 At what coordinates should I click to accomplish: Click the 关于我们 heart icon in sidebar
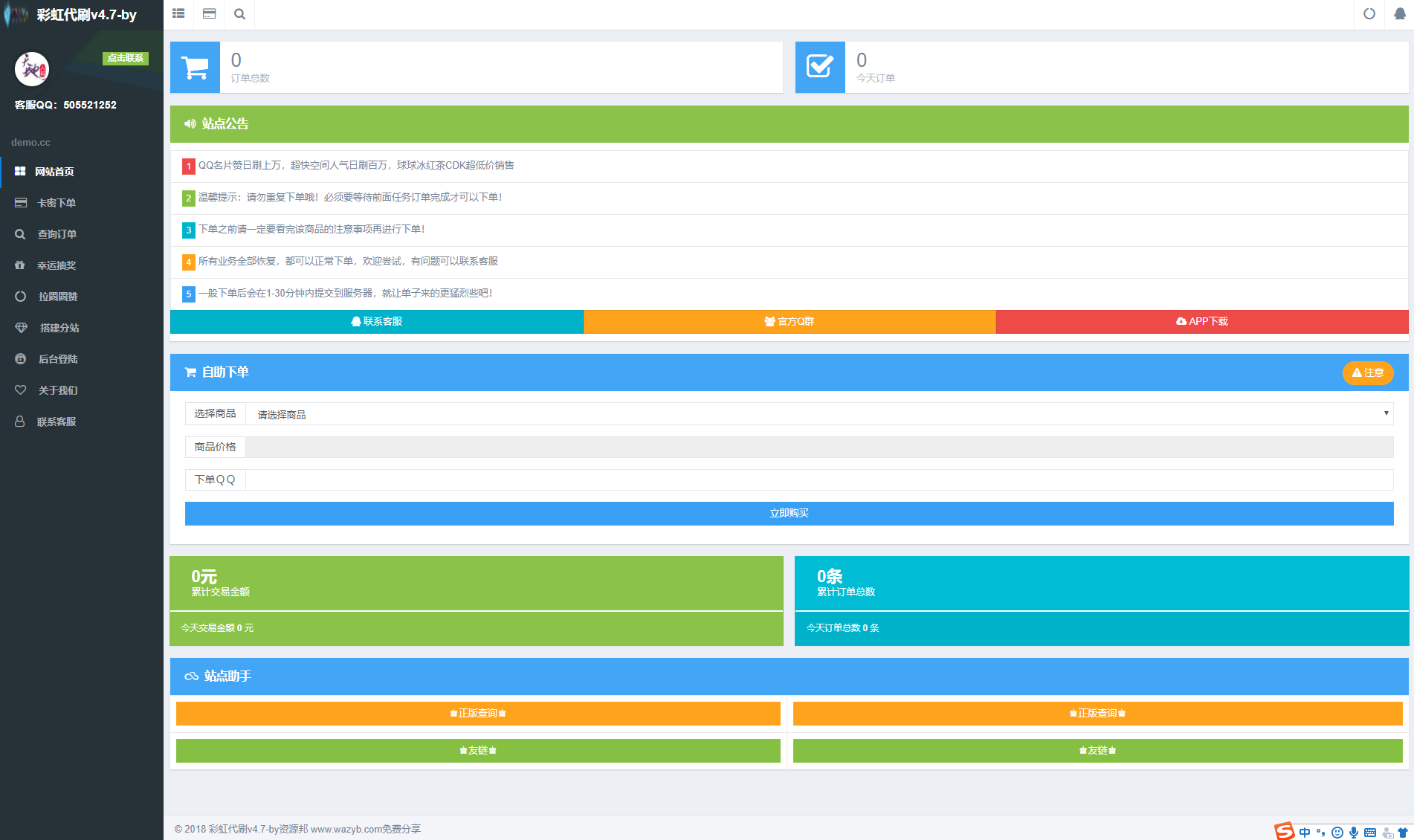[20, 390]
